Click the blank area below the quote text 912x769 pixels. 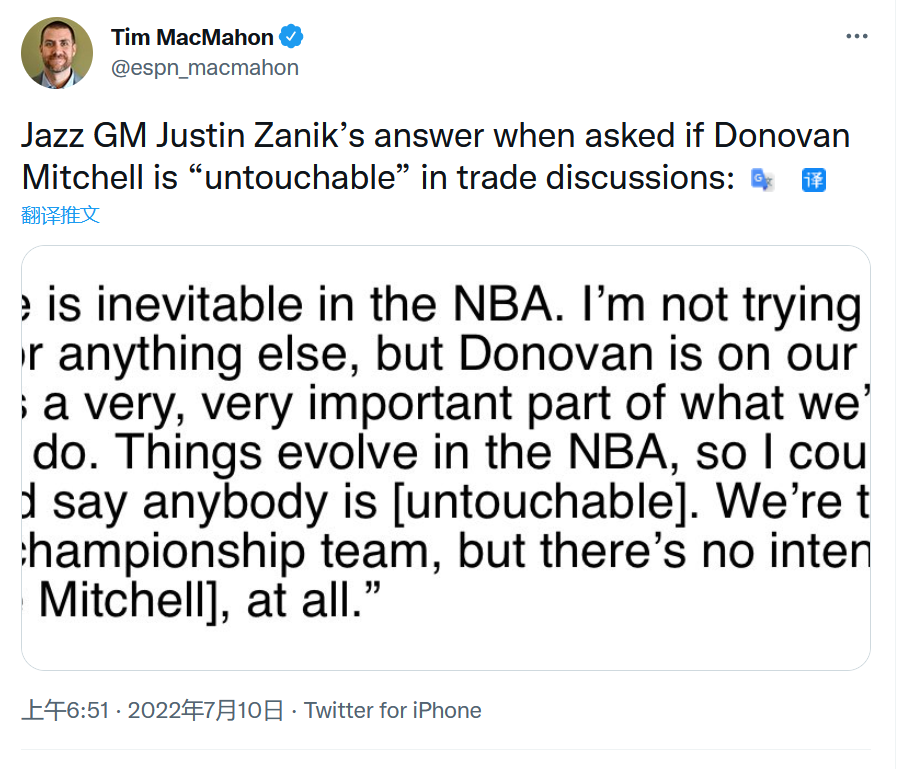(446, 646)
